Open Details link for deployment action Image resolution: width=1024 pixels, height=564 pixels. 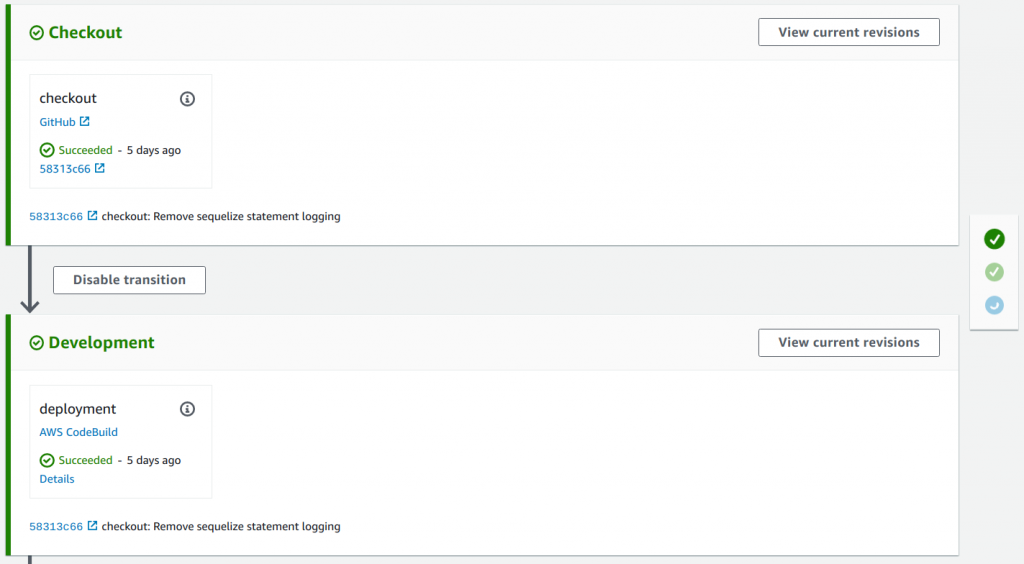point(57,479)
